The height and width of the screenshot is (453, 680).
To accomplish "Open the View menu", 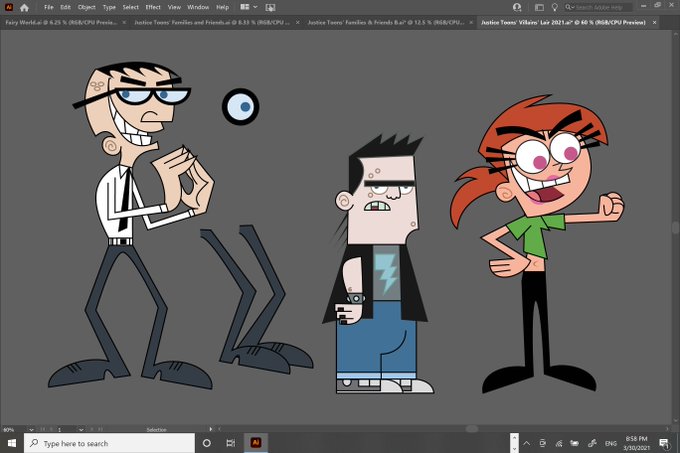I will click(x=174, y=7).
